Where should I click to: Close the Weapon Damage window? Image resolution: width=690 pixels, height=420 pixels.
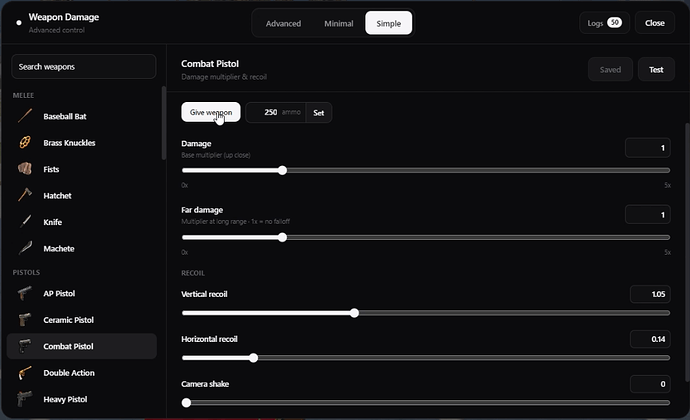coord(655,23)
